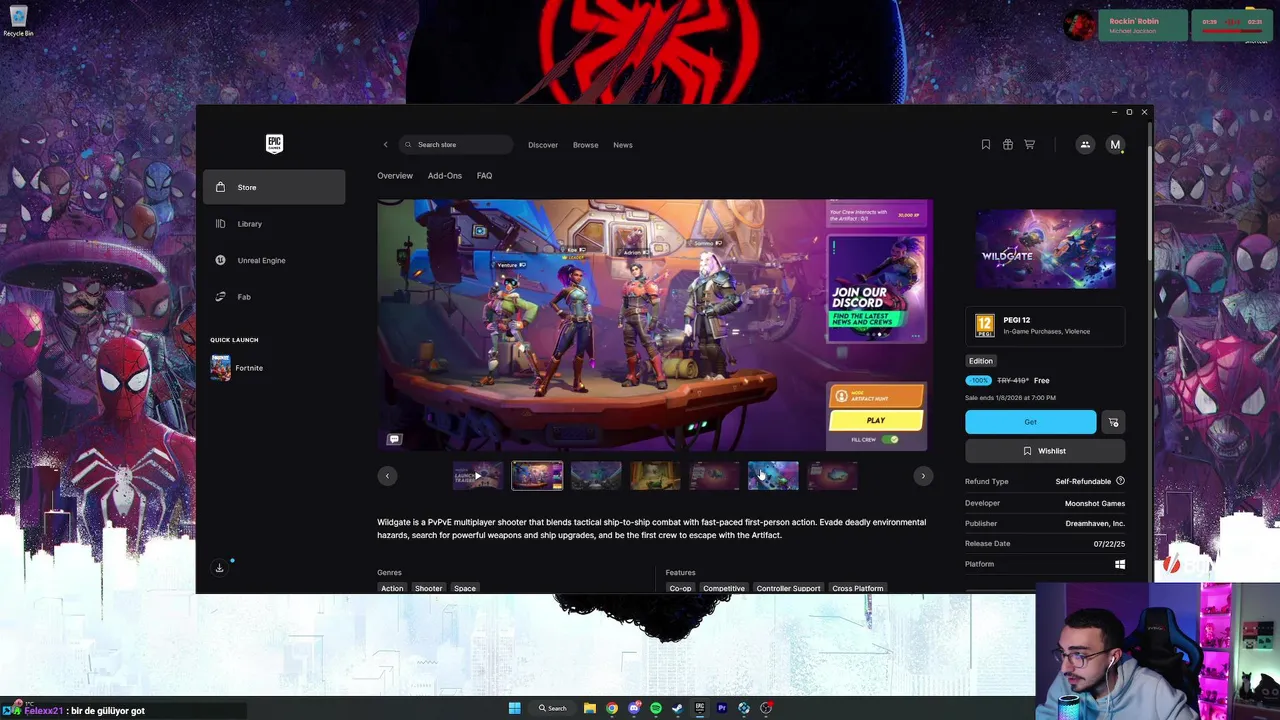Open the News page
The image size is (1280, 720).
pos(623,145)
